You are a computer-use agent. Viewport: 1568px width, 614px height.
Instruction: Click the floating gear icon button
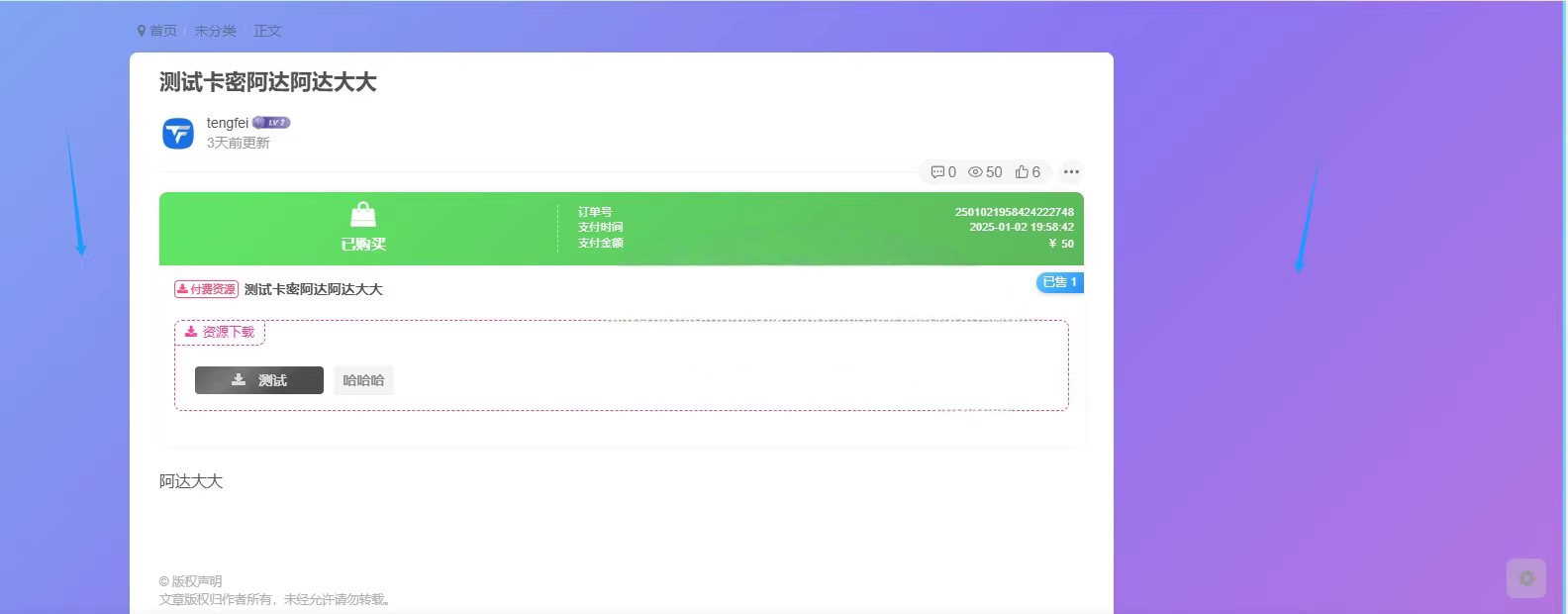pos(1526,578)
